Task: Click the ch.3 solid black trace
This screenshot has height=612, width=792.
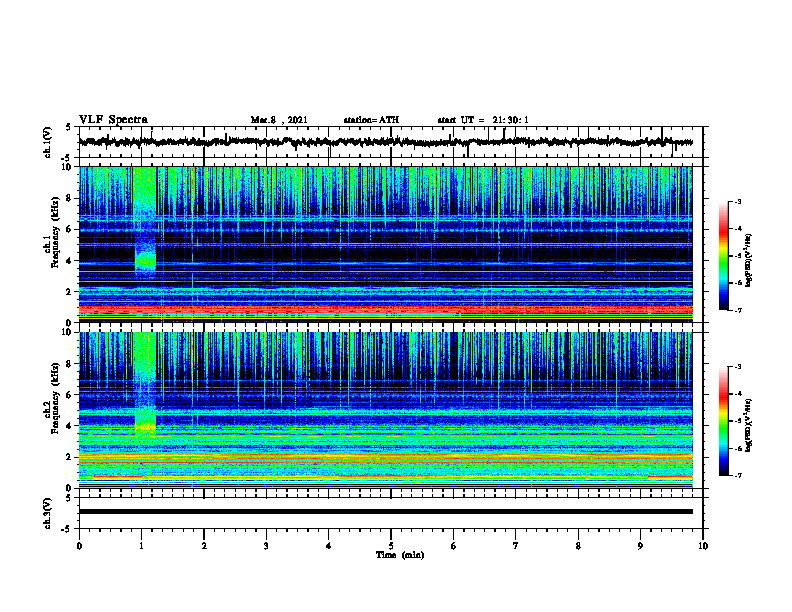Action: [x=386, y=512]
